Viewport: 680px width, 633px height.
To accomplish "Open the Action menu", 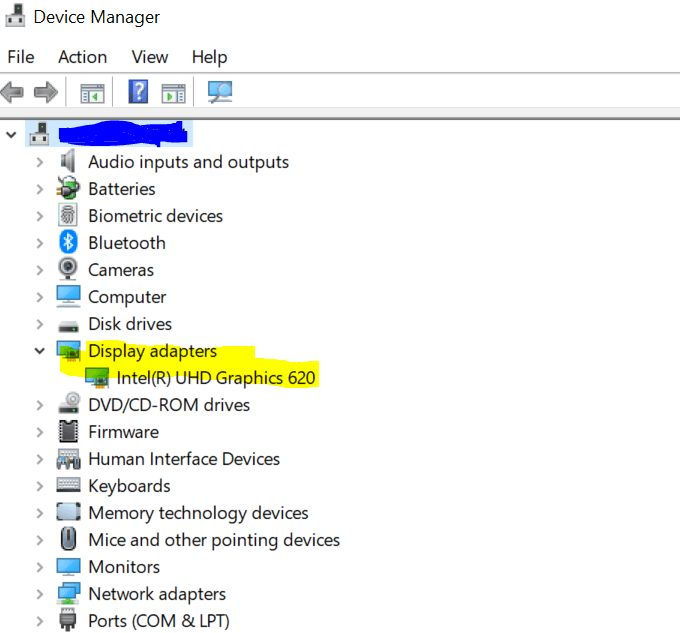I will click(82, 57).
